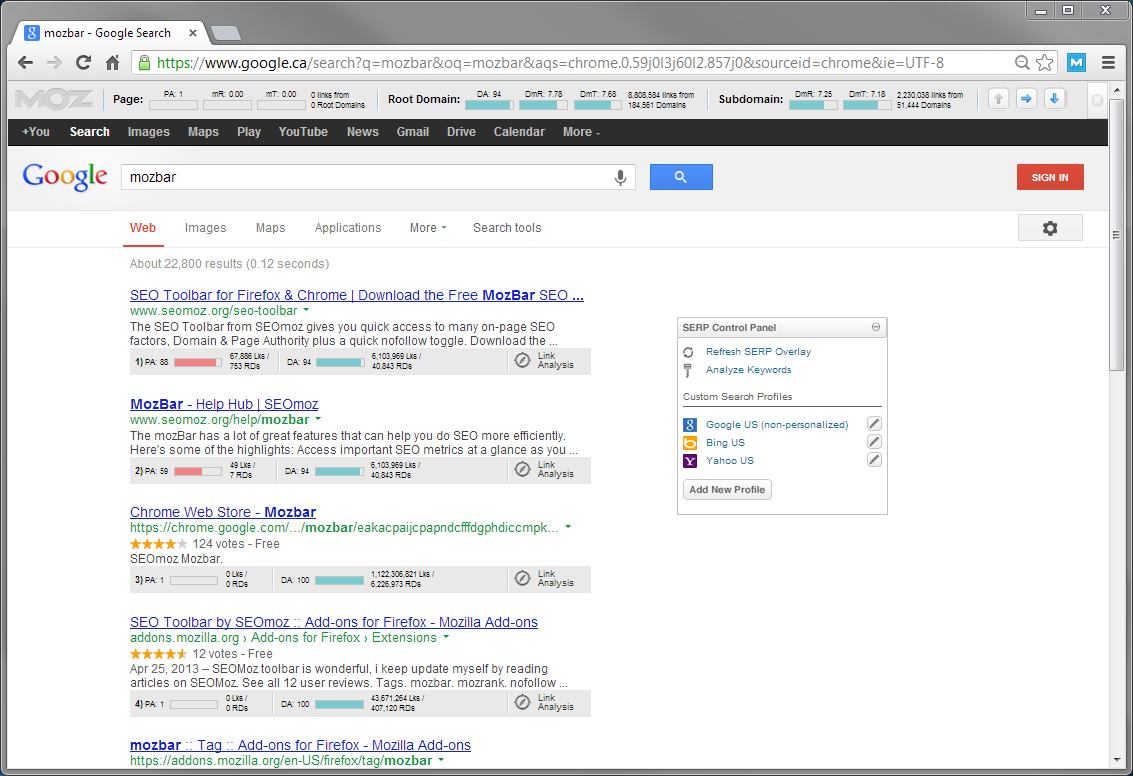Collapse the SERP Control Panel
The height and width of the screenshot is (776, 1133).
pos(876,327)
